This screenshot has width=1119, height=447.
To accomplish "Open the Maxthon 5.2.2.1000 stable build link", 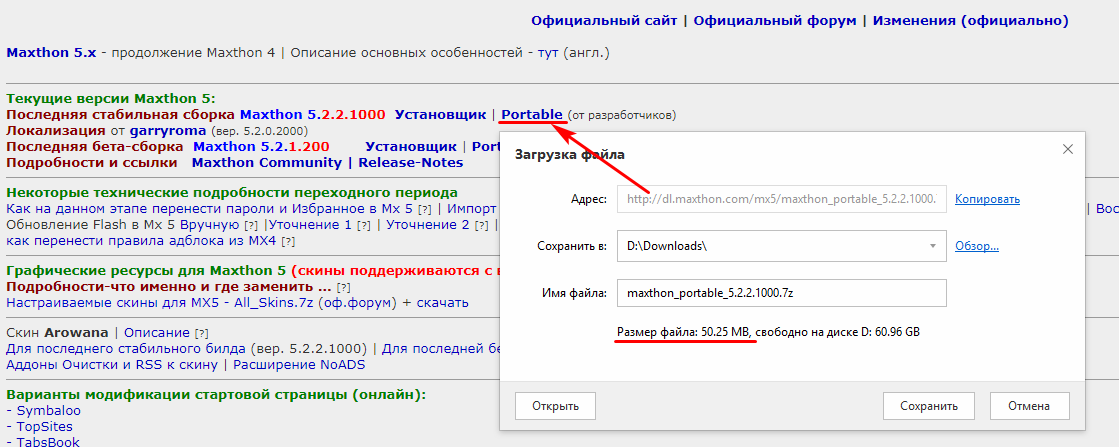I will (313, 114).
